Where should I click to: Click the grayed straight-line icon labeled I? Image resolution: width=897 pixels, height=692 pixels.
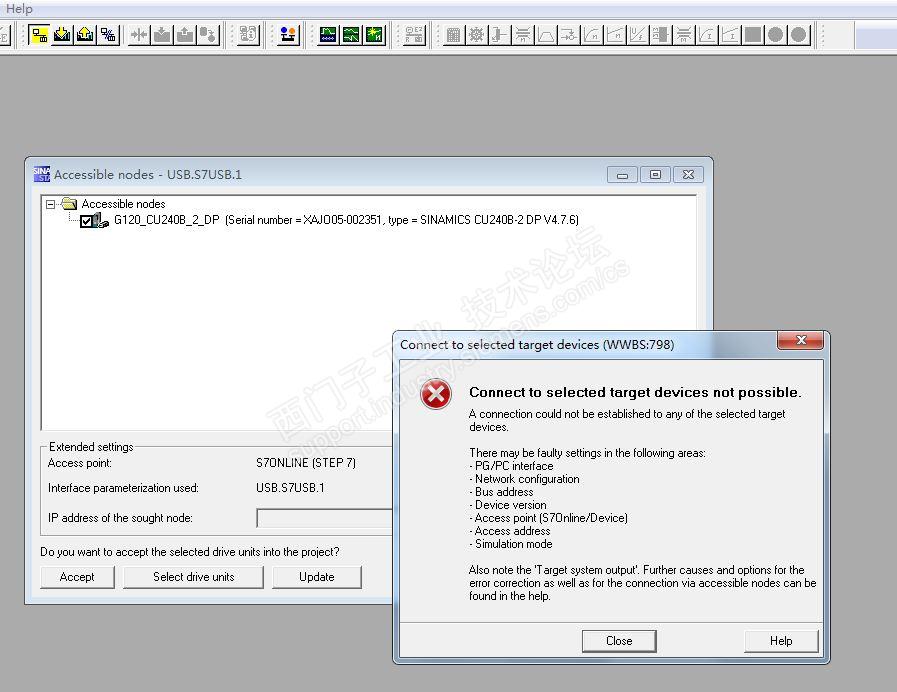tap(730, 35)
